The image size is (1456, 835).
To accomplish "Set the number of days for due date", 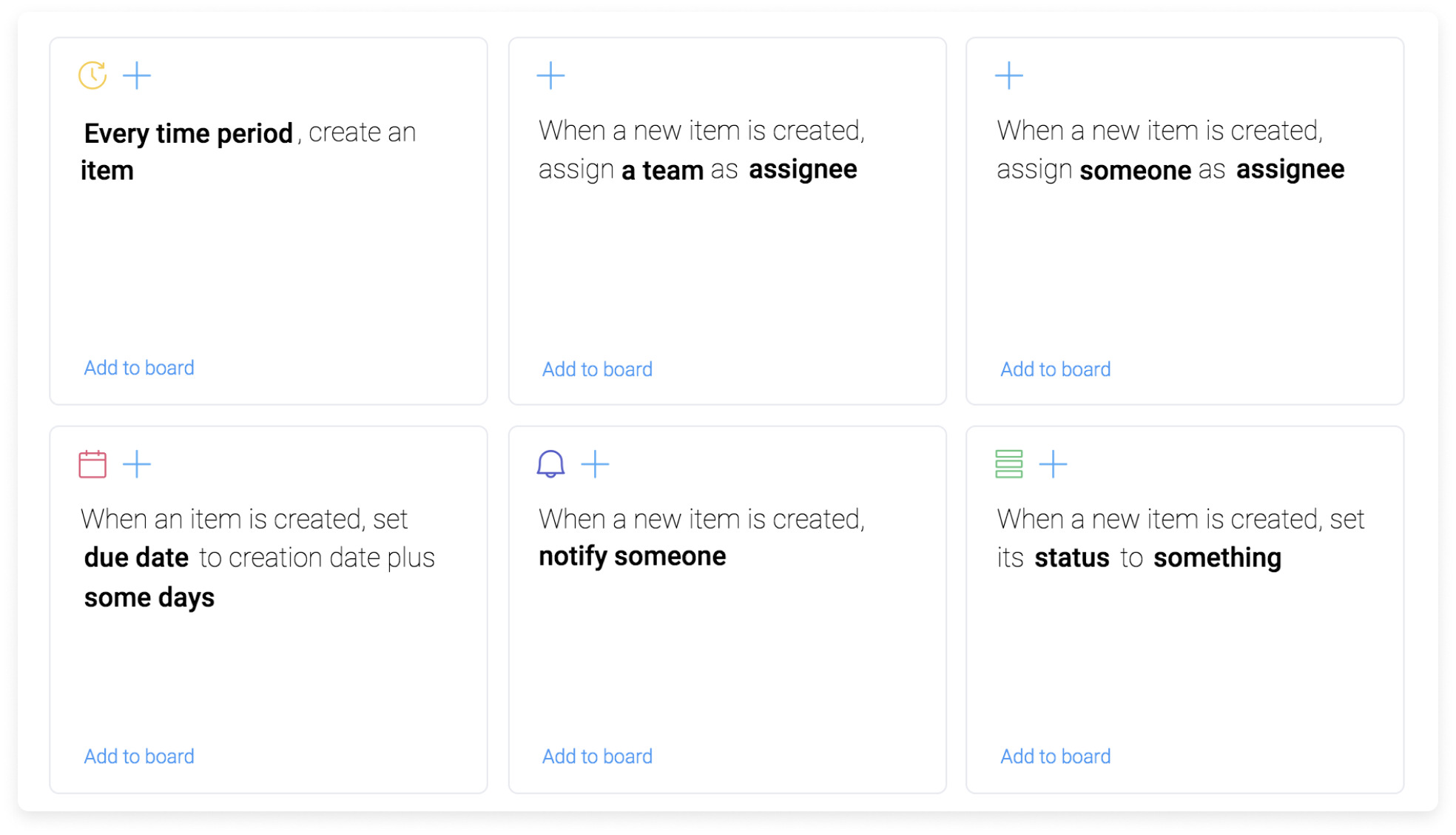I will [148, 597].
